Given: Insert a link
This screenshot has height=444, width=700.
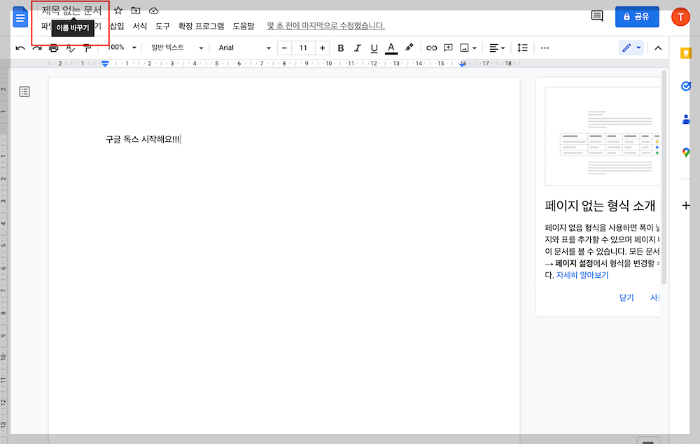Looking at the screenshot, I should pos(431,48).
